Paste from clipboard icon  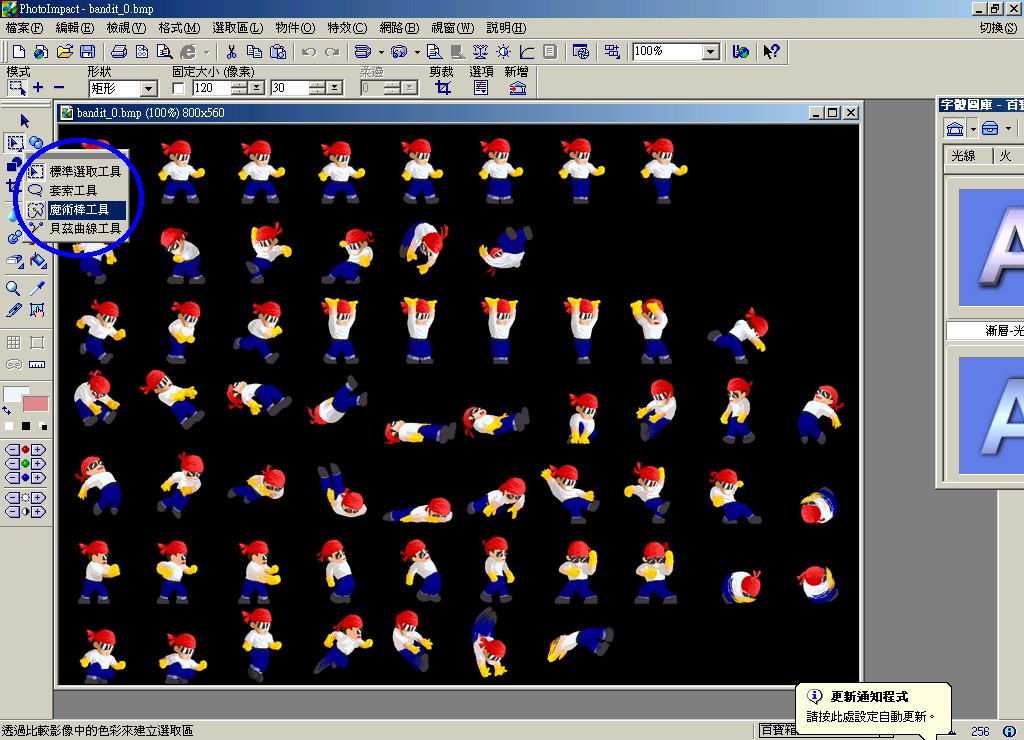(x=278, y=52)
